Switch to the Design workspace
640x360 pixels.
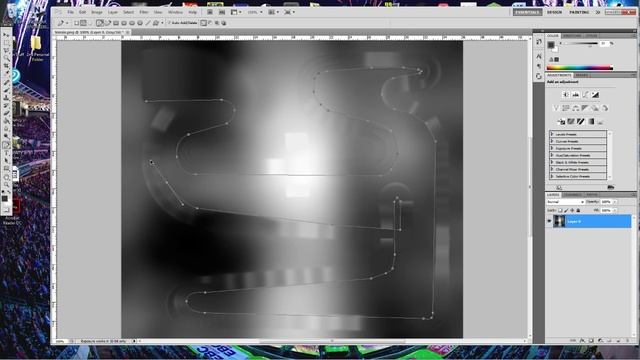pyautogui.click(x=554, y=12)
